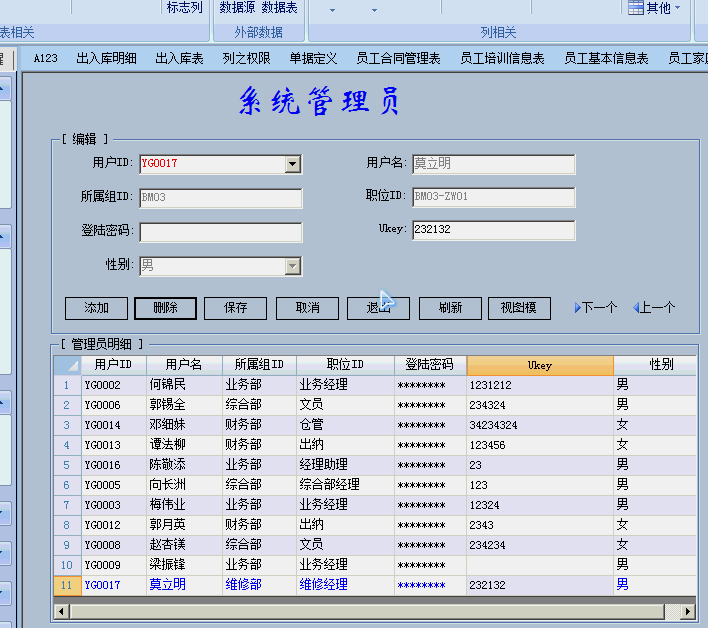Select row 1 header in grid

pyautogui.click(x=67, y=385)
